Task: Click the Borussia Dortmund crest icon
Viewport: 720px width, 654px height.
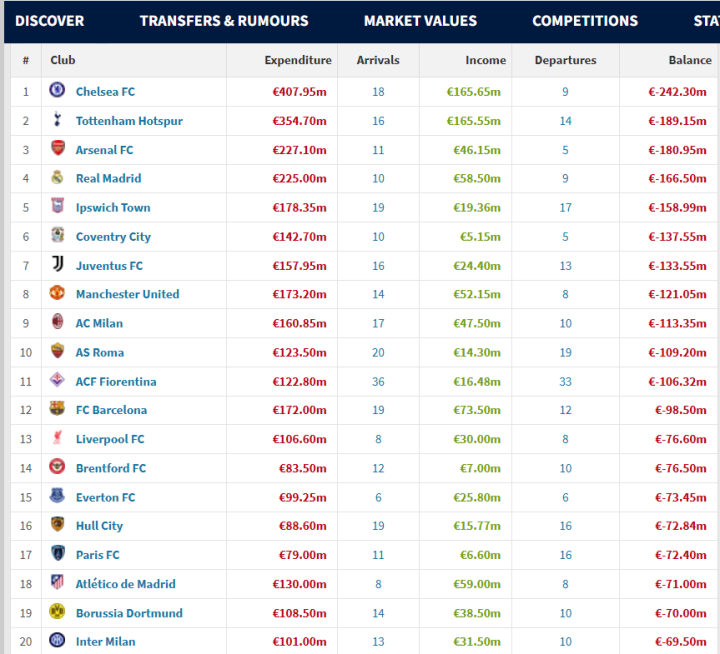Action: tap(57, 611)
